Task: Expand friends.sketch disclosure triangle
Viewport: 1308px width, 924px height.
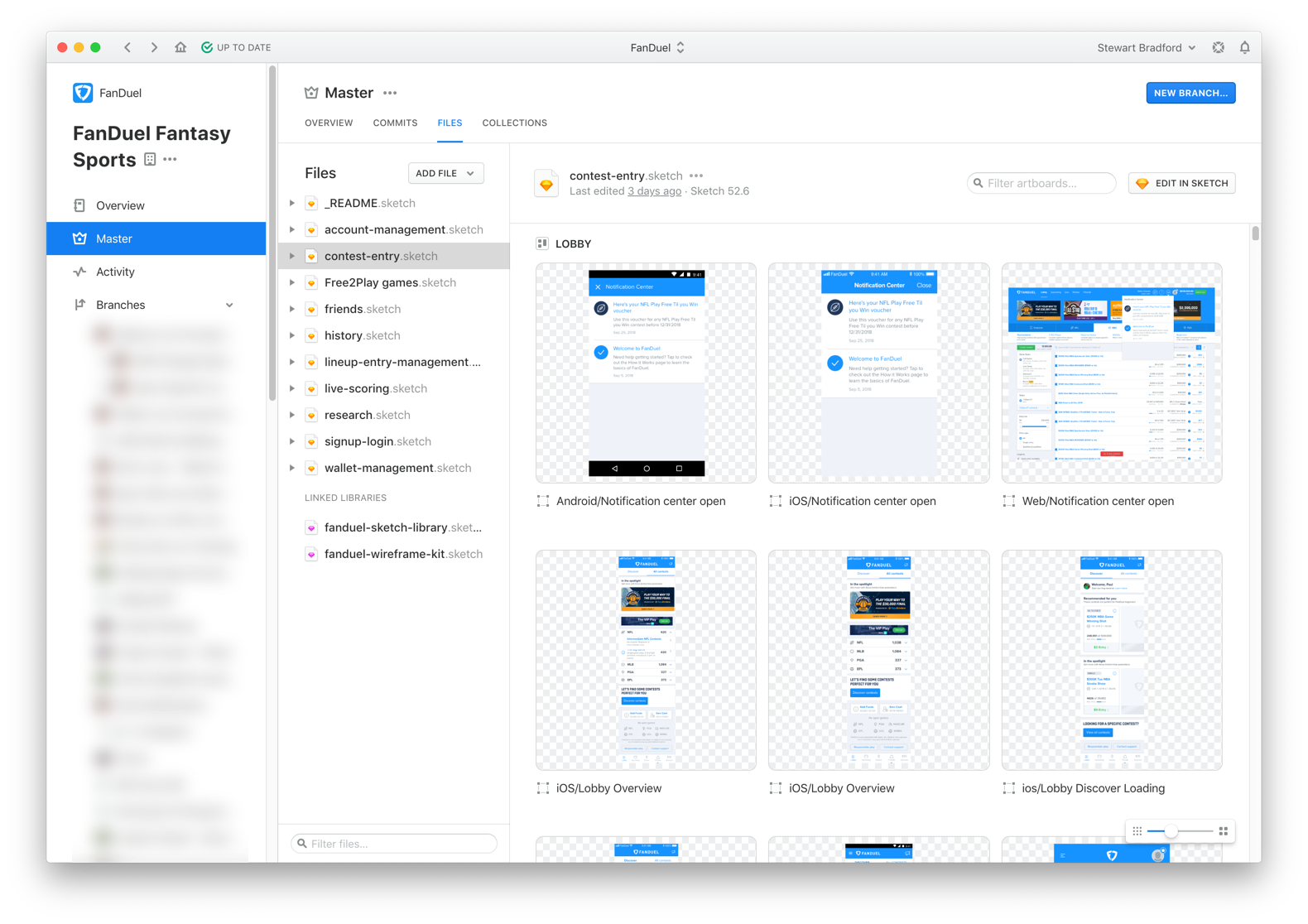Action: click(292, 309)
